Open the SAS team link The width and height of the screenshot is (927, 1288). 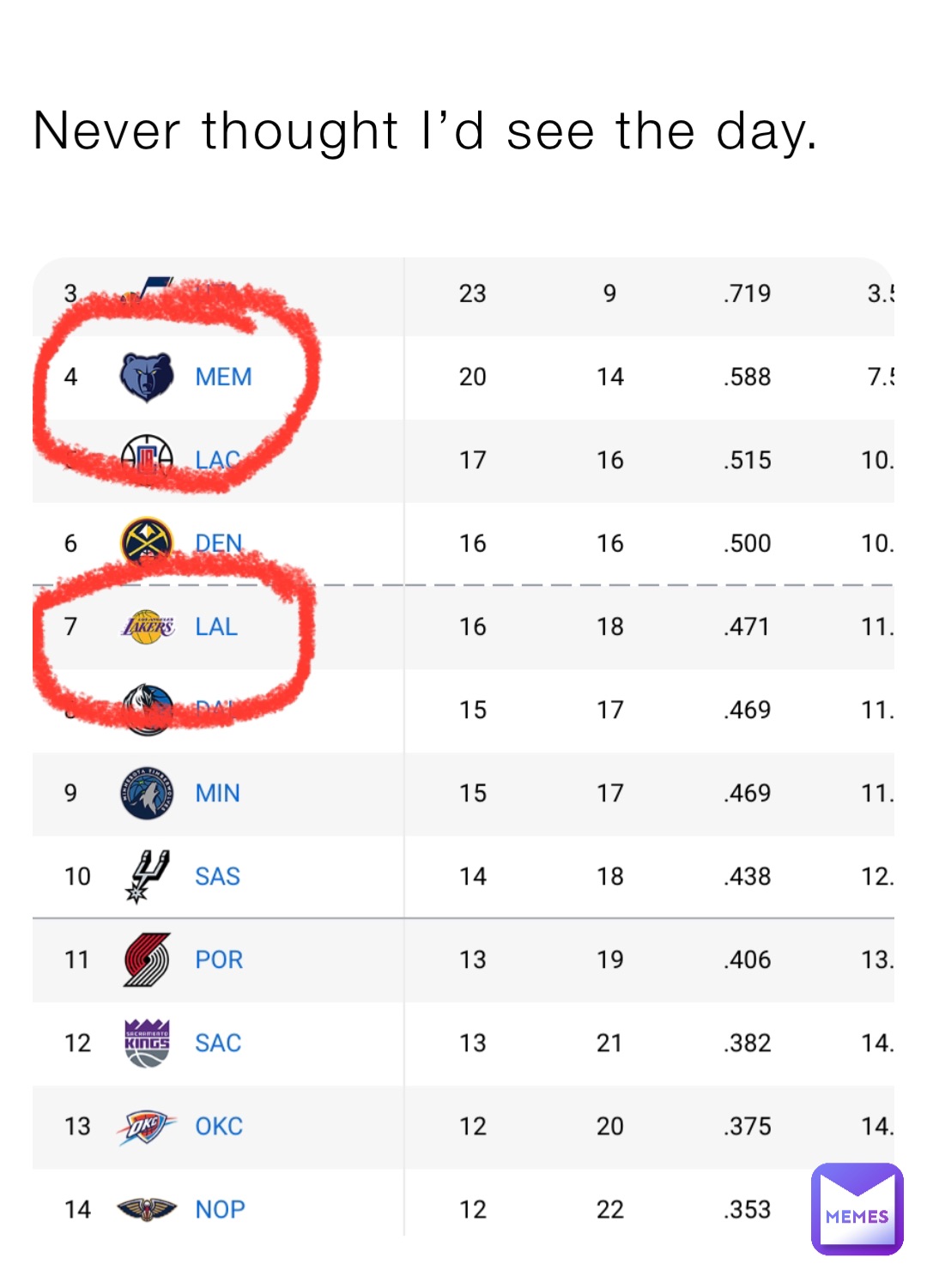[x=217, y=876]
